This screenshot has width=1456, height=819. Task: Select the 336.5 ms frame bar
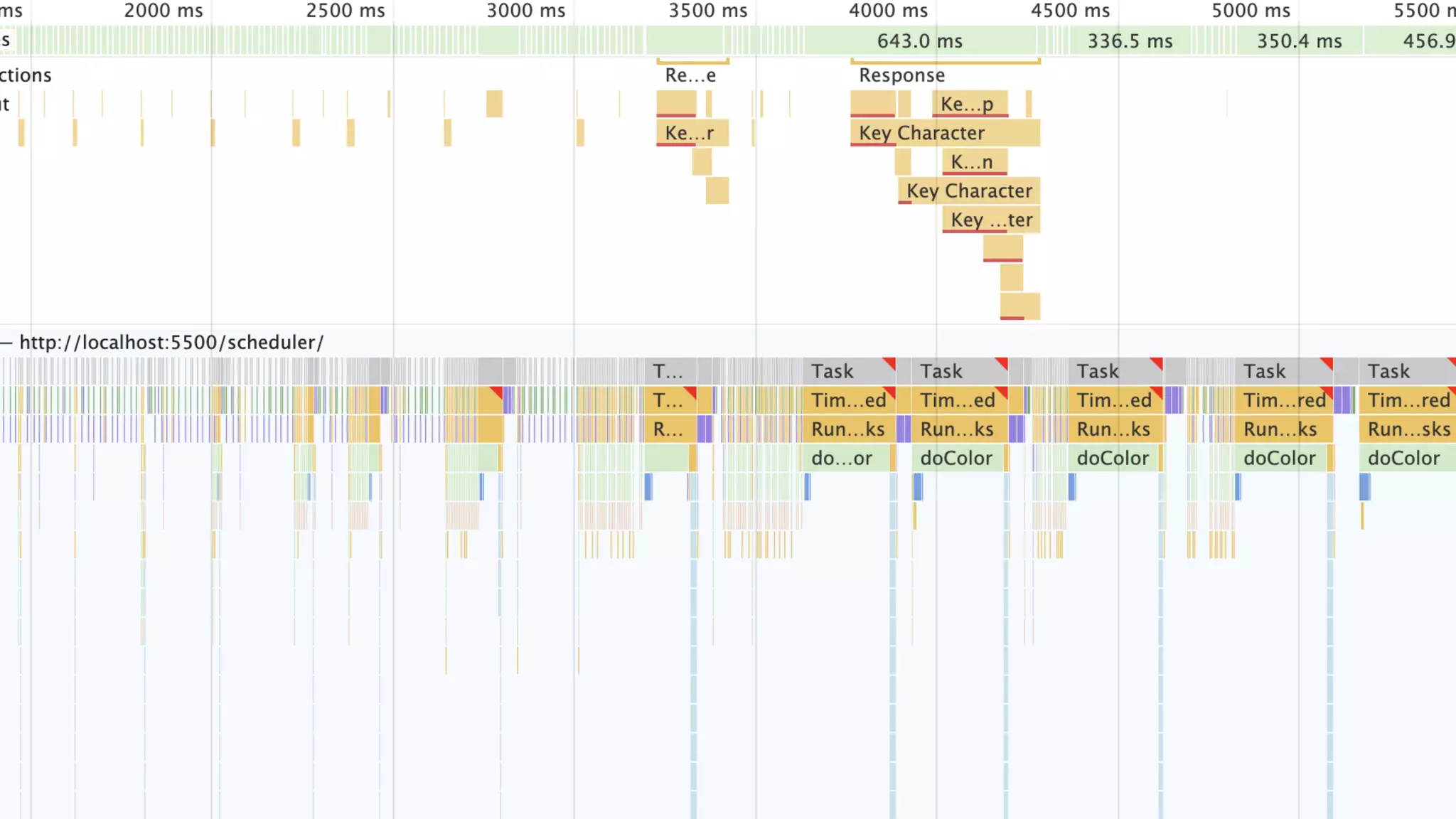click(1130, 41)
